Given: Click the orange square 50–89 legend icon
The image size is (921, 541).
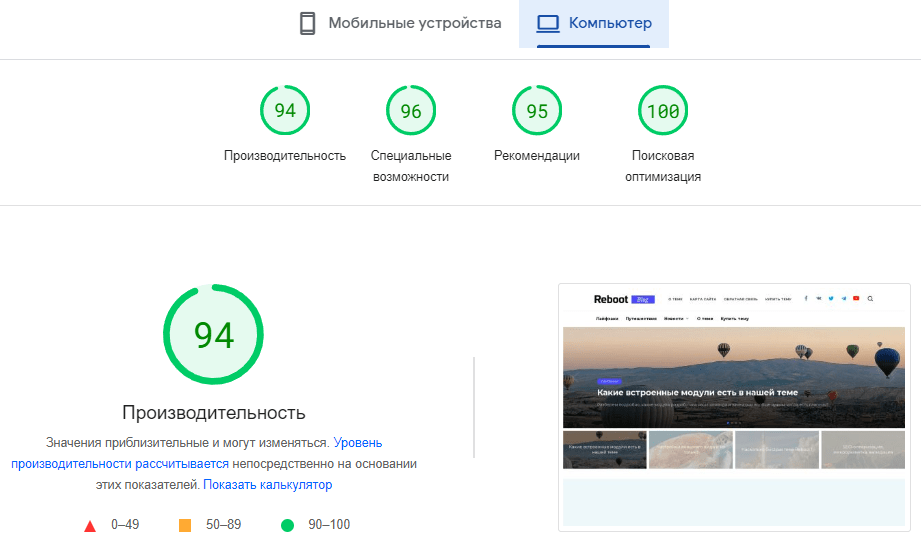Looking at the screenshot, I should coord(185,525).
